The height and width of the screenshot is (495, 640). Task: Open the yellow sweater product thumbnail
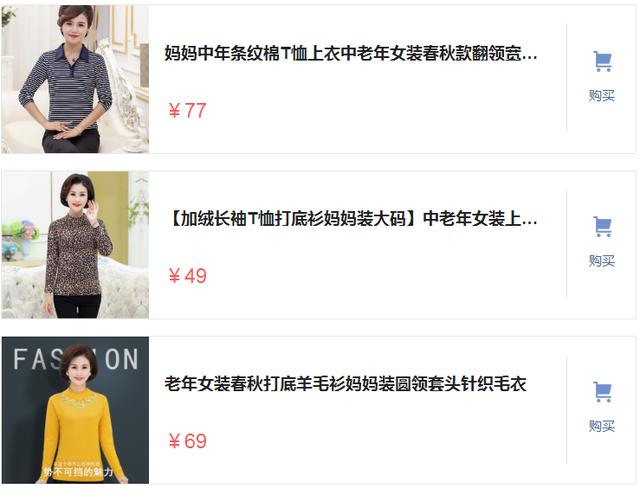tap(75, 410)
